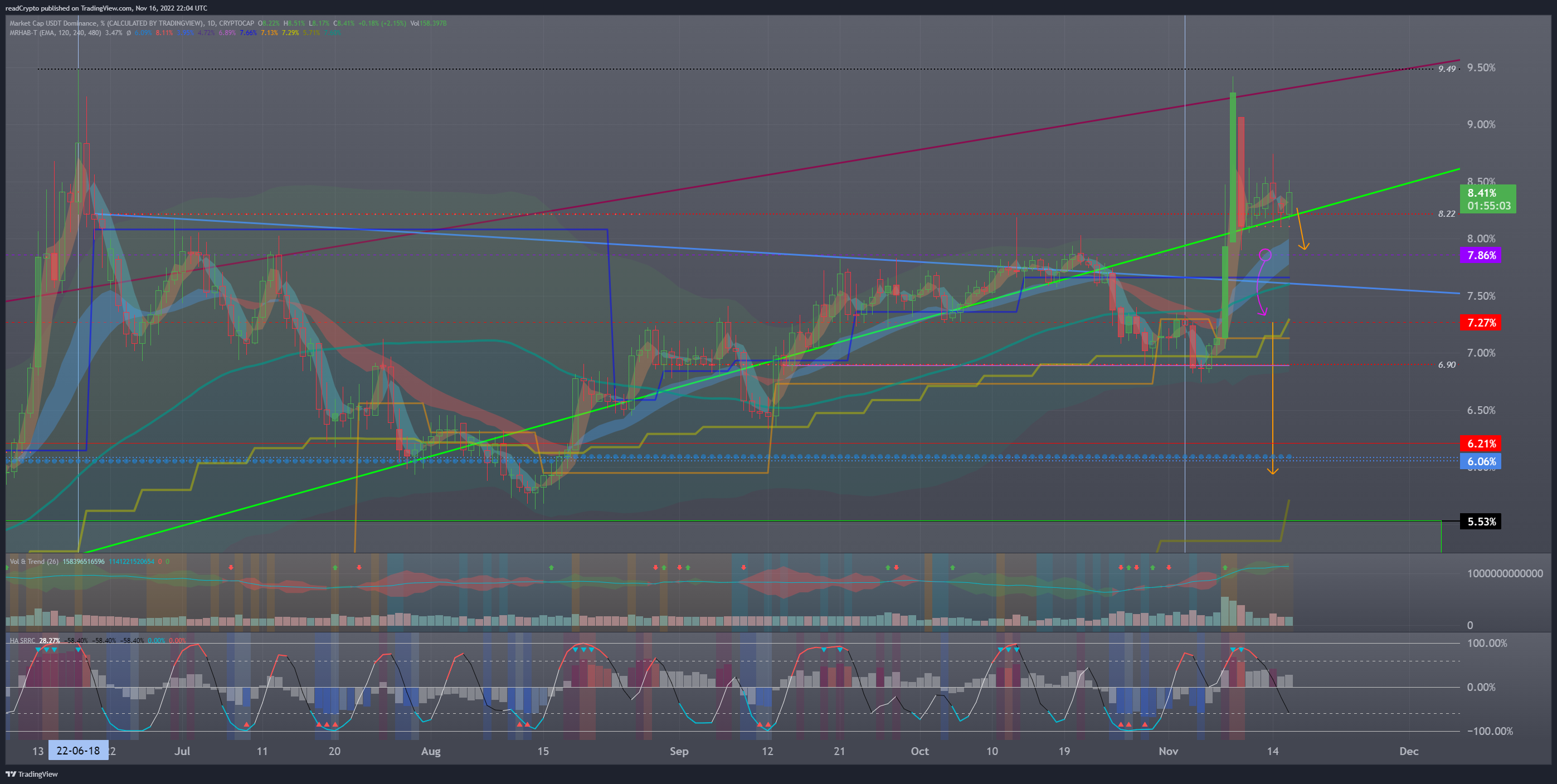Click the 9.50% price axis tick

click(x=1481, y=67)
